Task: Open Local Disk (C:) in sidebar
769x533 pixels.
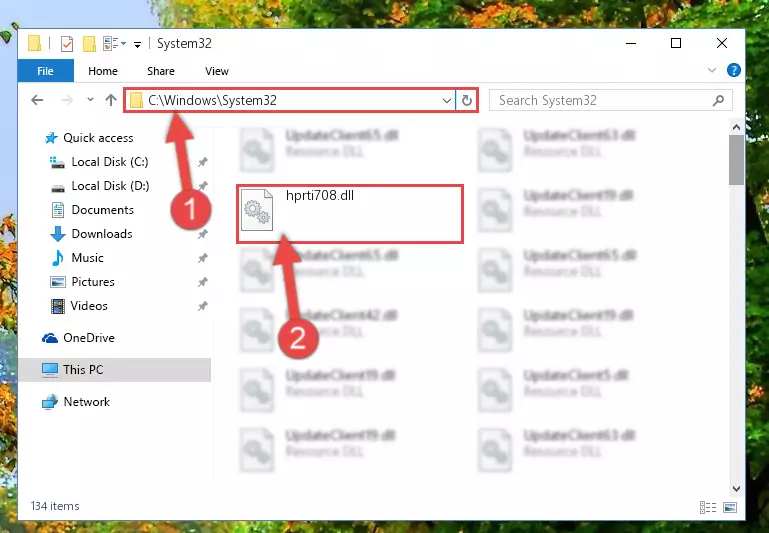Action: click(x=110, y=162)
